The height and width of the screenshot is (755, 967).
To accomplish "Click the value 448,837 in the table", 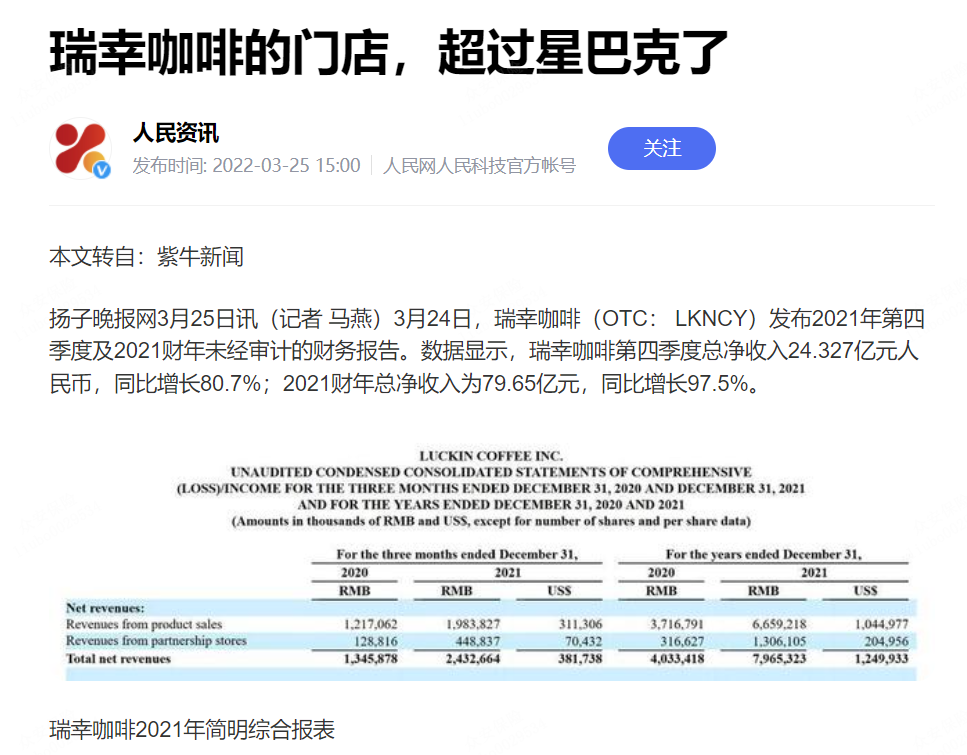I will point(477,642).
